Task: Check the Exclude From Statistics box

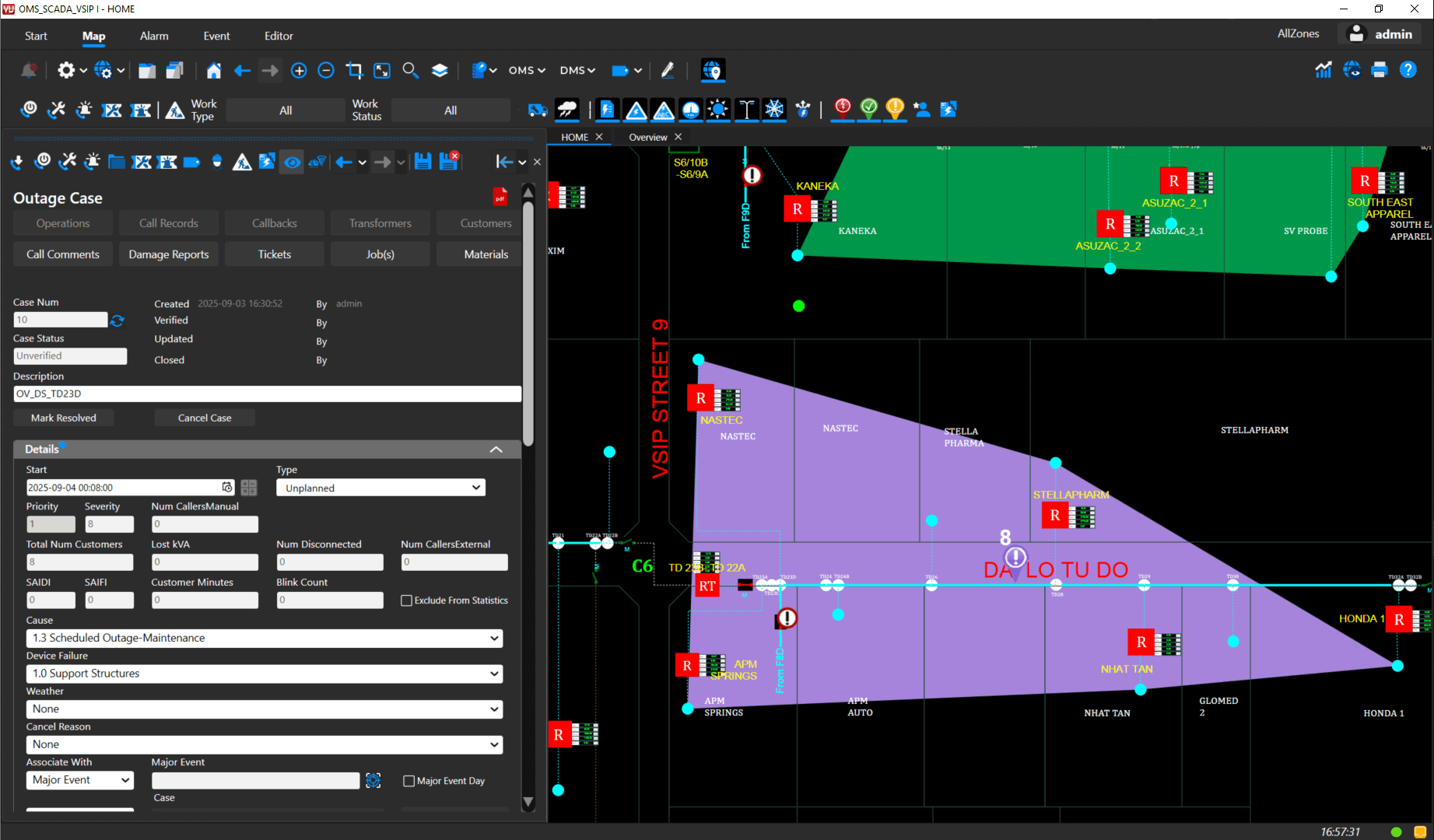Action: (406, 600)
